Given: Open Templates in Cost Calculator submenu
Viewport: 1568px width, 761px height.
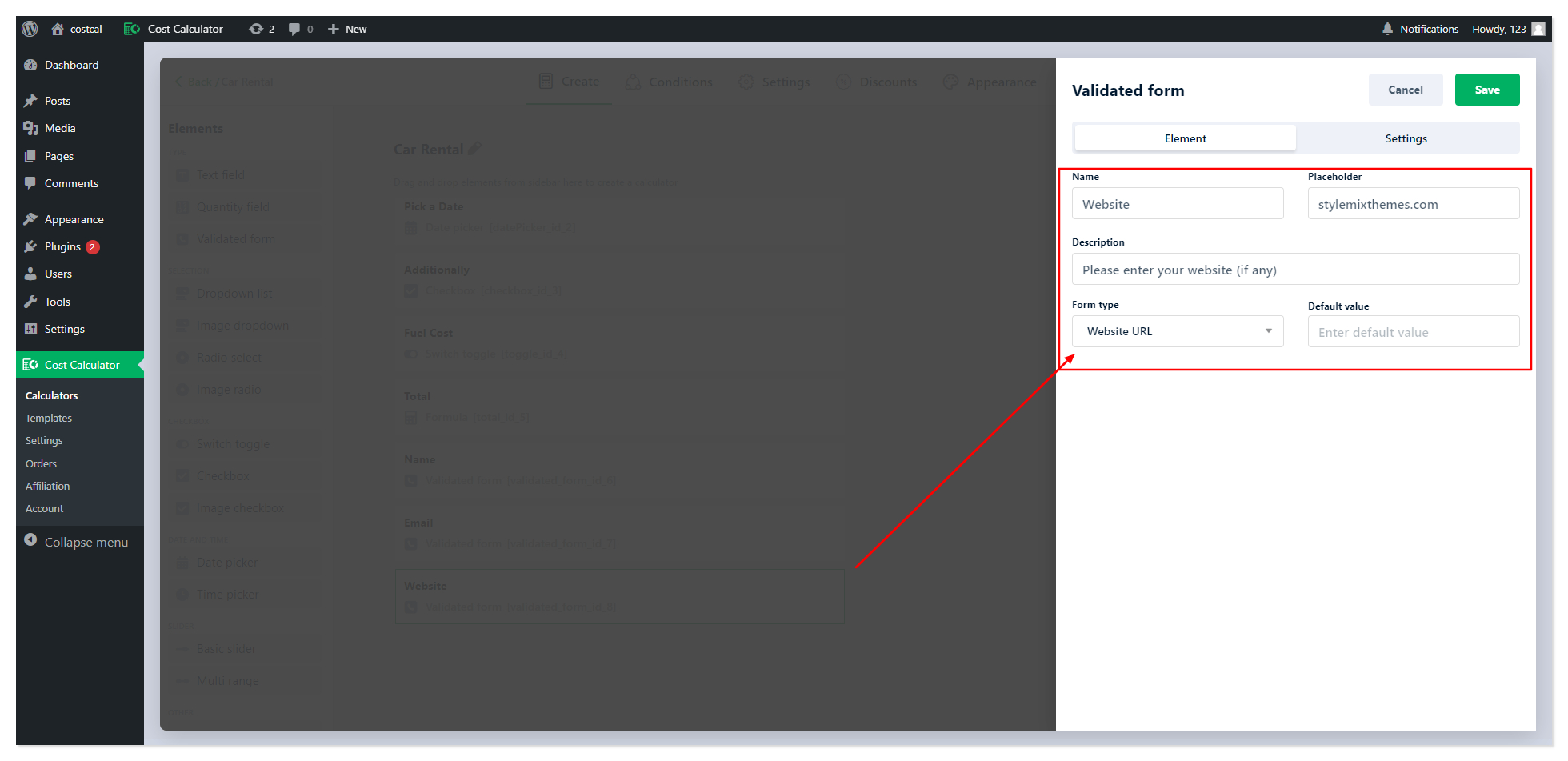Looking at the screenshot, I should 49,418.
